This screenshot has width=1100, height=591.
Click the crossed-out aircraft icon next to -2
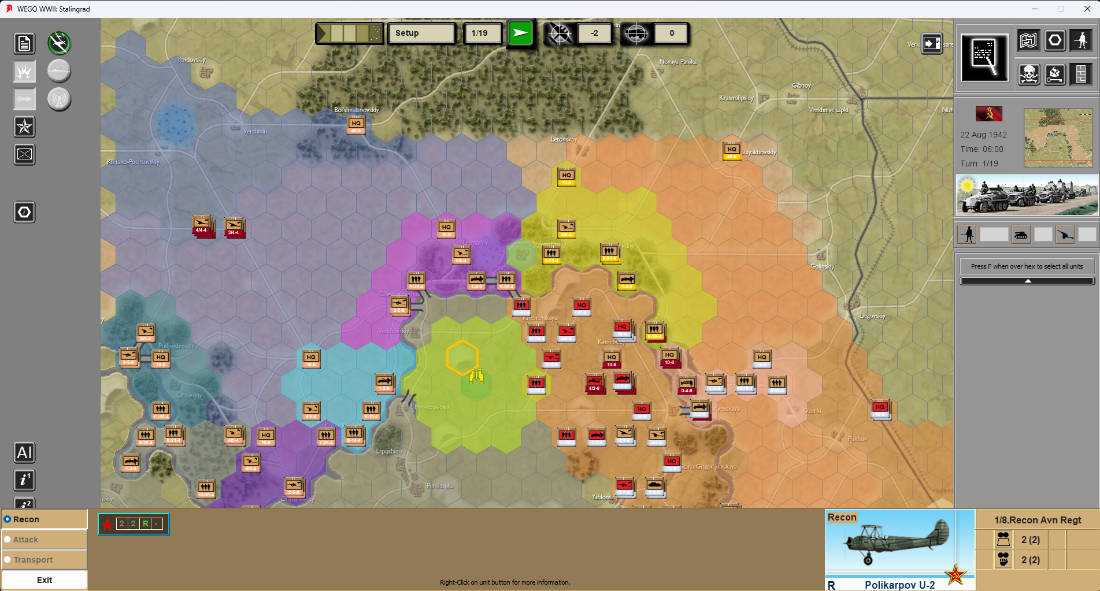pyautogui.click(x=559, y=34)
